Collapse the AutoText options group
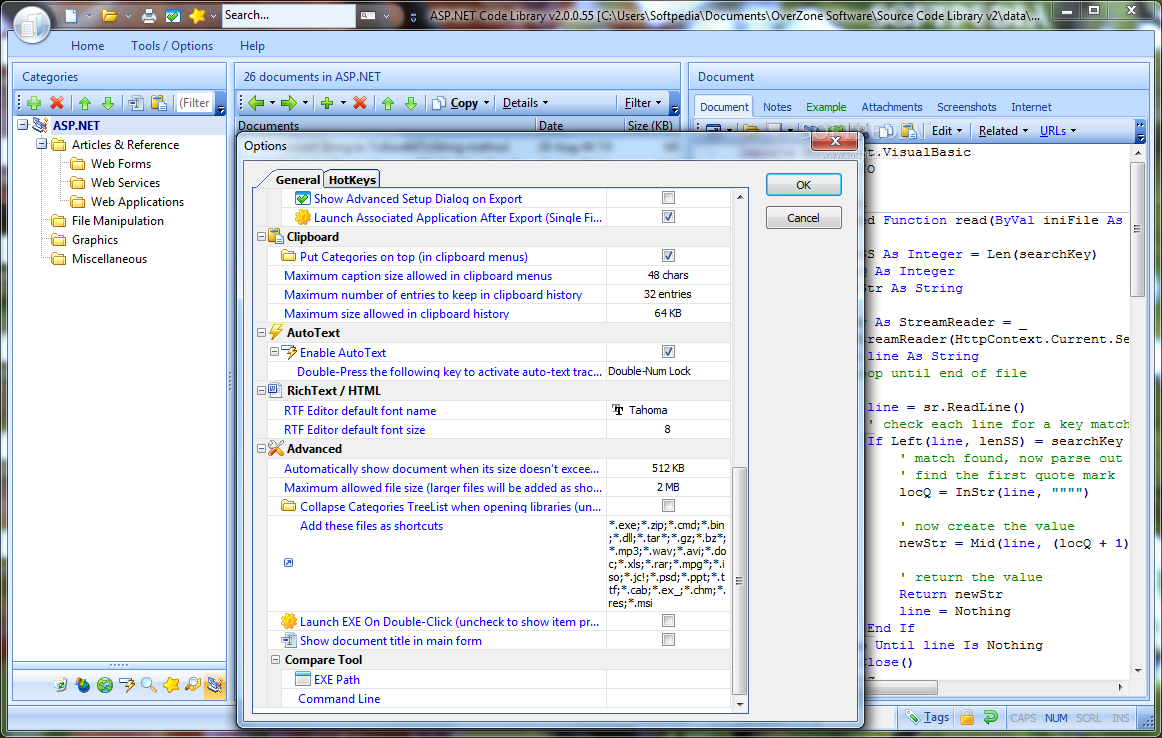This screenshot has width=1162, height=738. [262, 333]
